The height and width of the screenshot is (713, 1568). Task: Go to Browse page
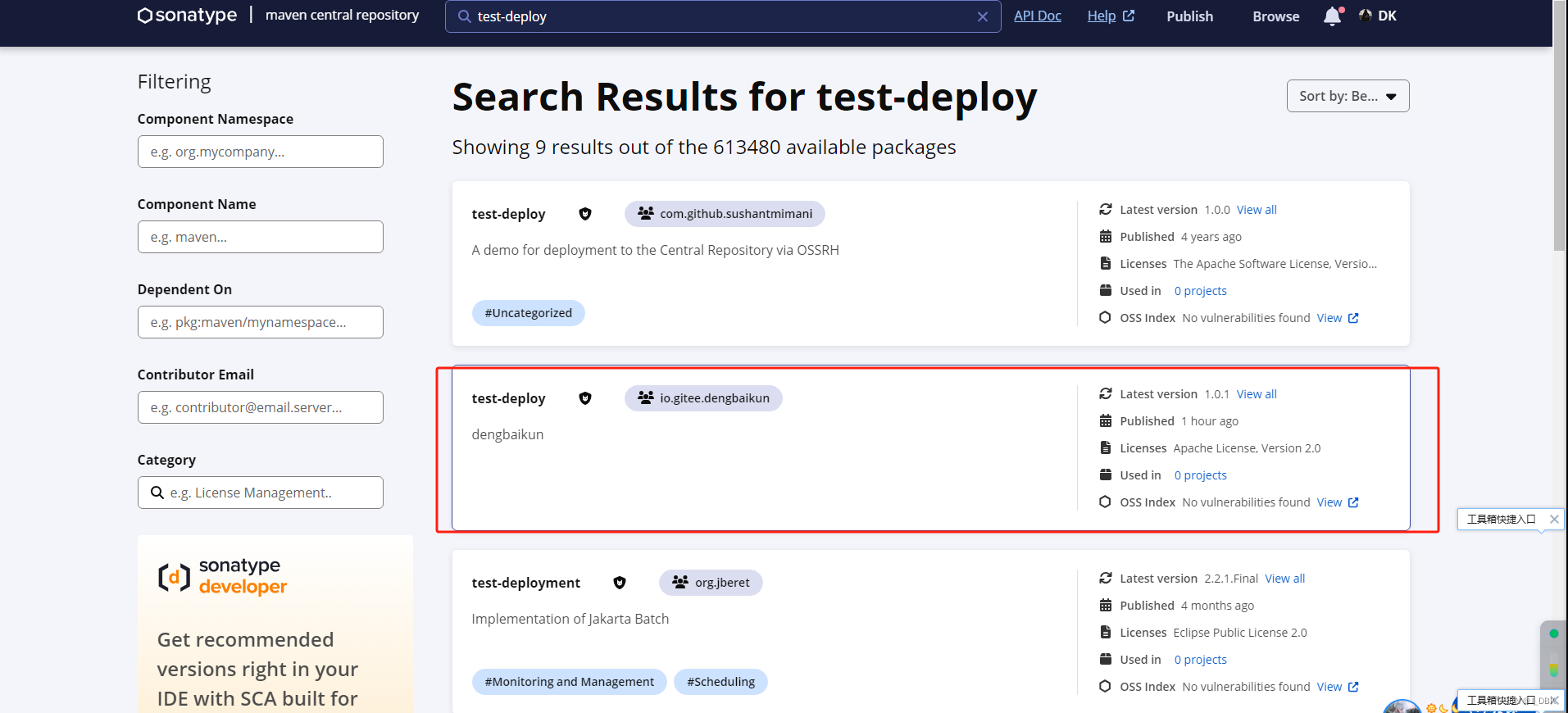point(1275,16)
